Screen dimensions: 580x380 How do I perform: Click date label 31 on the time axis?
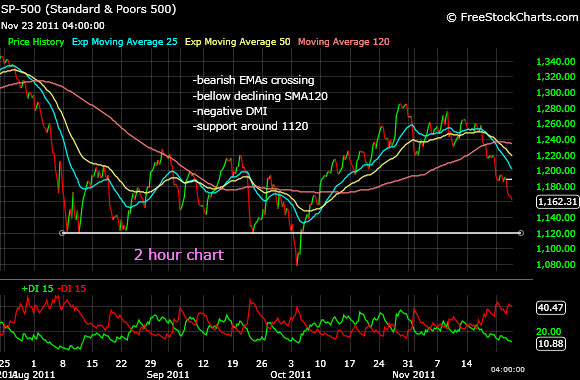point(408,364)
